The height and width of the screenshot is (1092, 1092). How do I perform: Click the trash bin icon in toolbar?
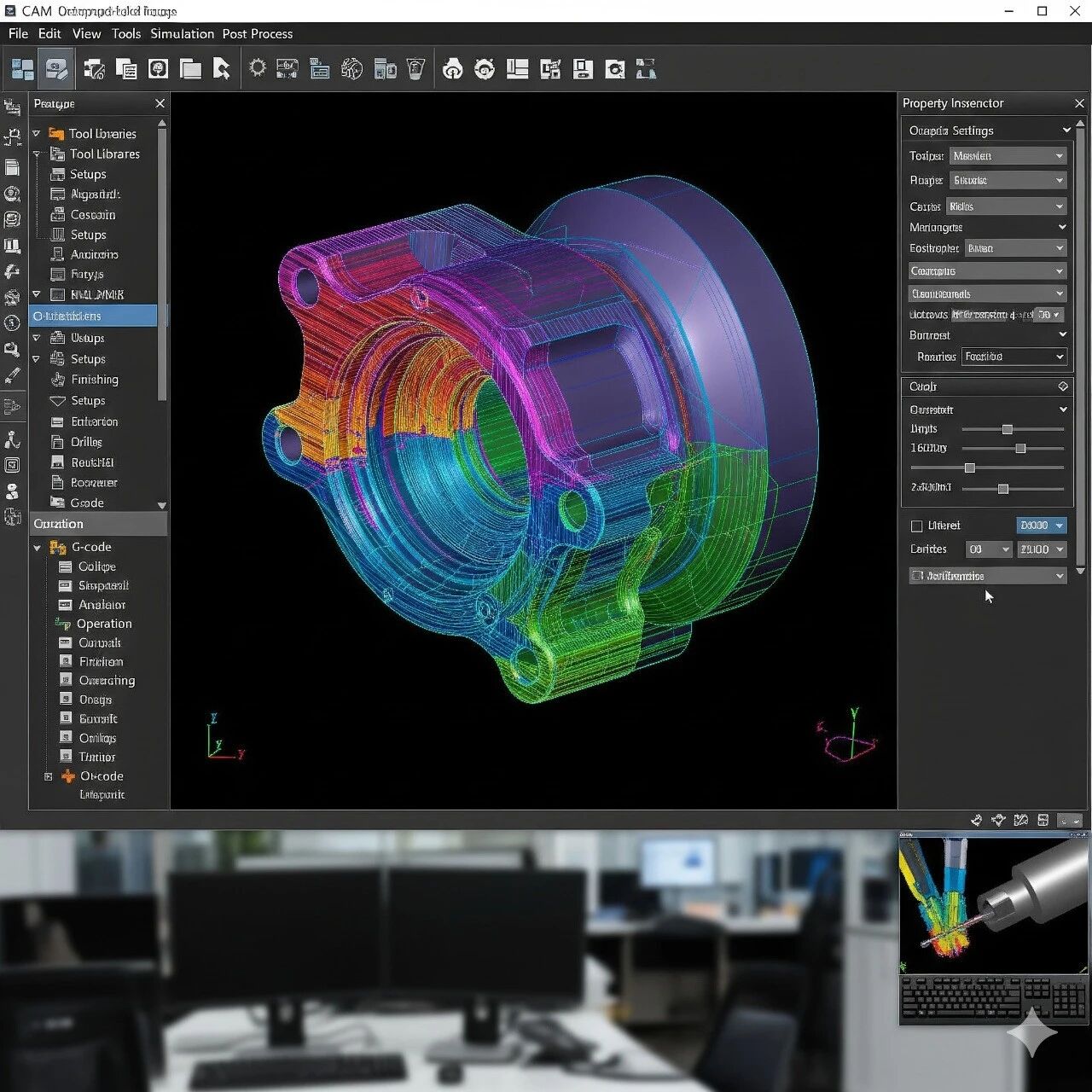click(x=415, y=69)
